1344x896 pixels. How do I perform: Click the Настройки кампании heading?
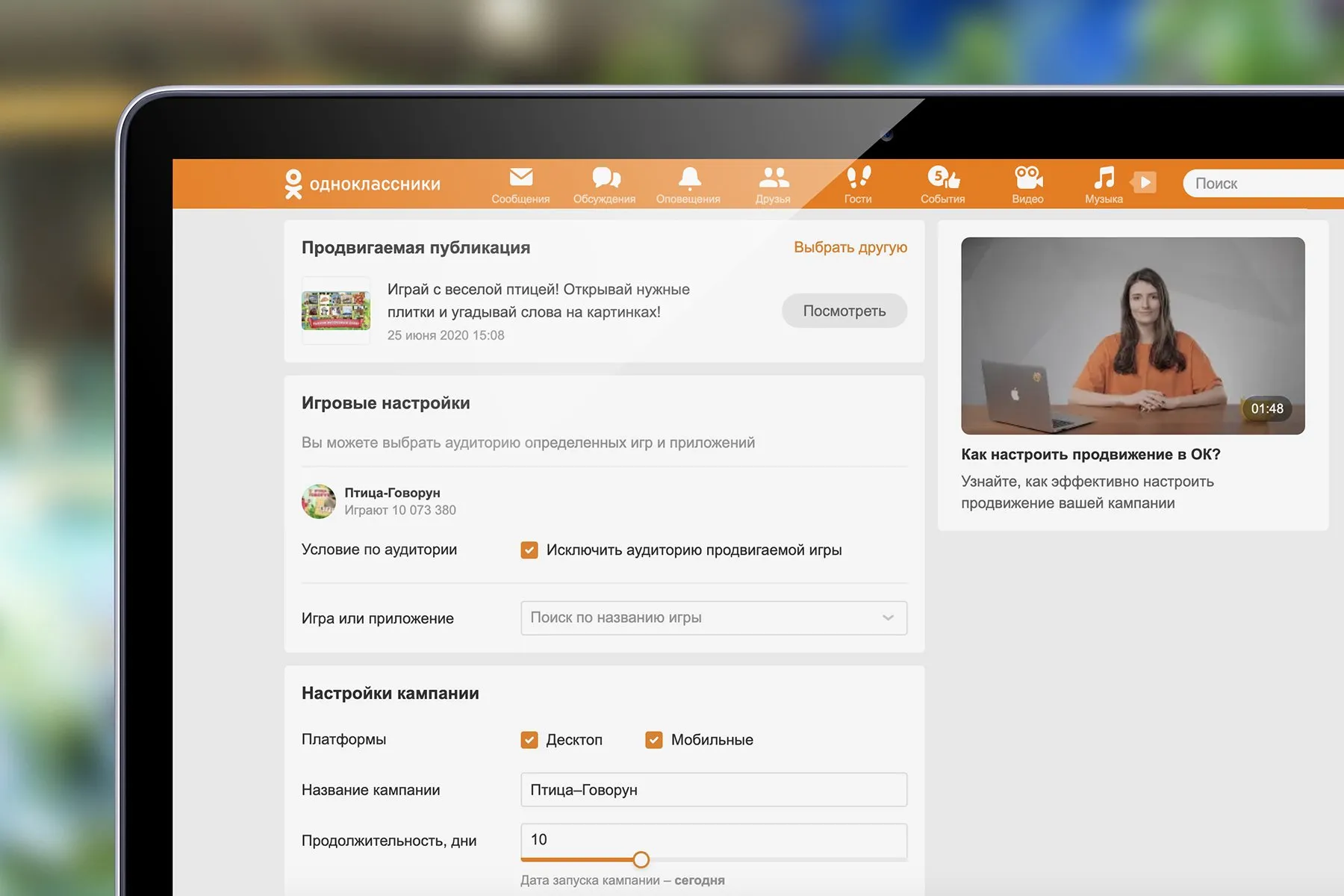[391, 694]
